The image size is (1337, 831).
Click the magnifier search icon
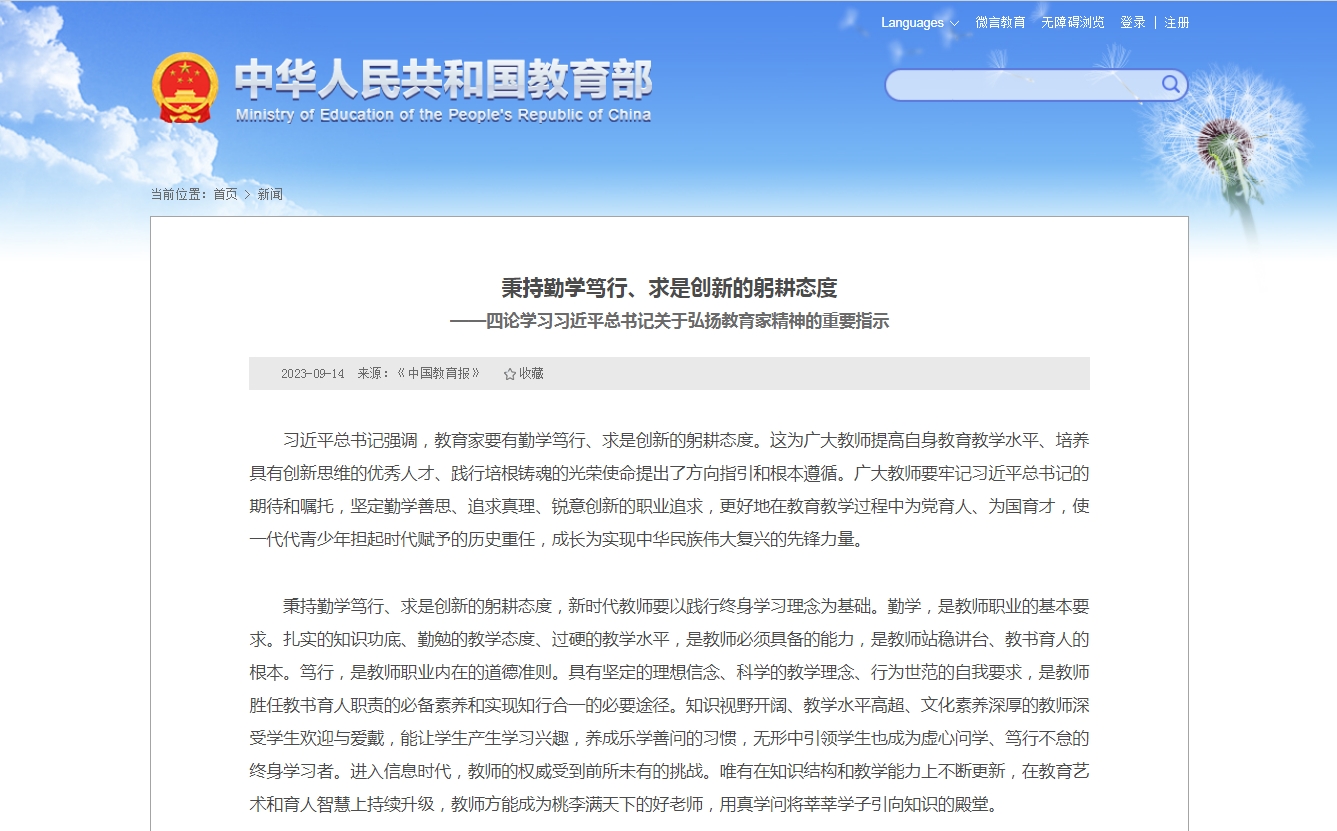1170,85
